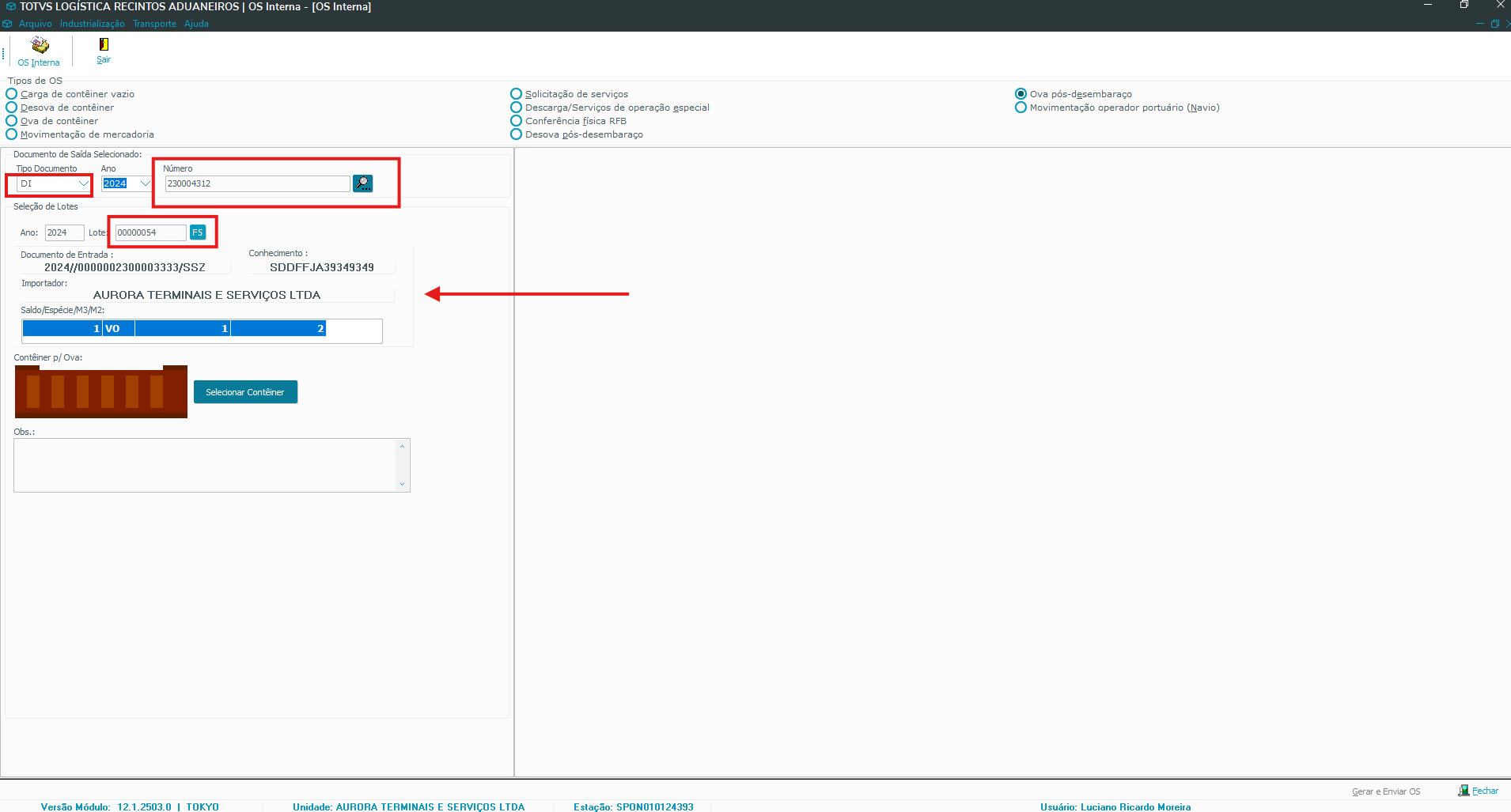Click status bar Usuário Luciano Ricardo Moreira
This screenshot has height=812, width=1511.
(x=1115, y=806)
